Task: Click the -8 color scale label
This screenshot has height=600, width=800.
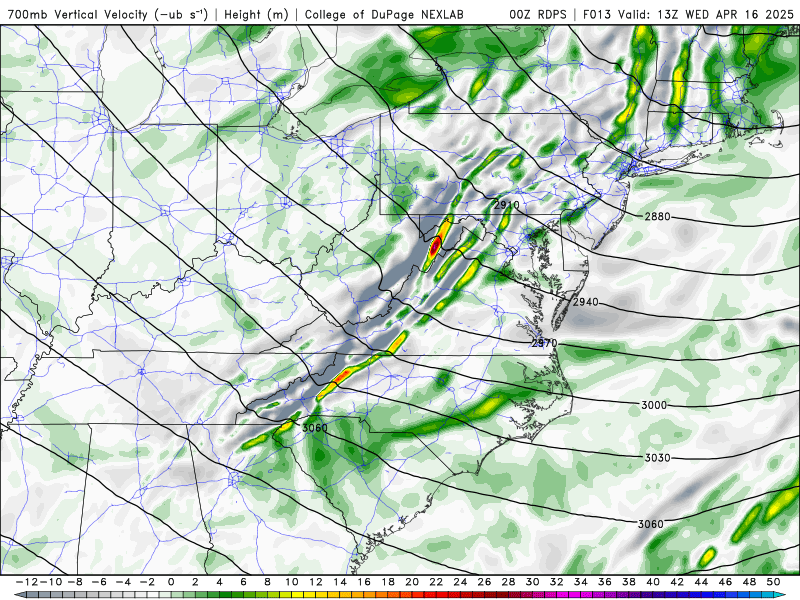Action: (75, 582)
